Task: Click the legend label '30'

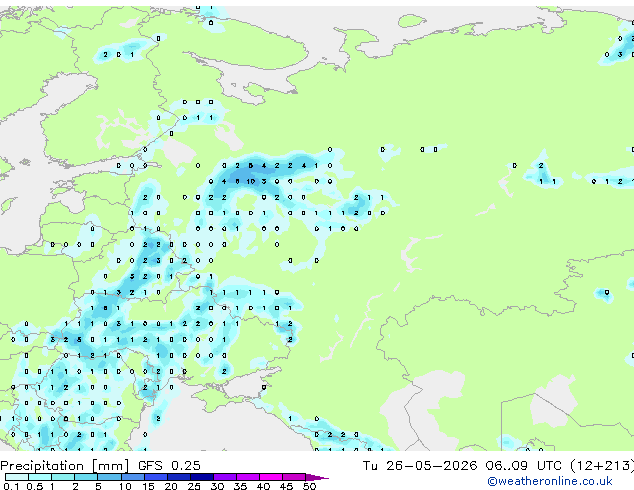Action: (x=217, y=486)
